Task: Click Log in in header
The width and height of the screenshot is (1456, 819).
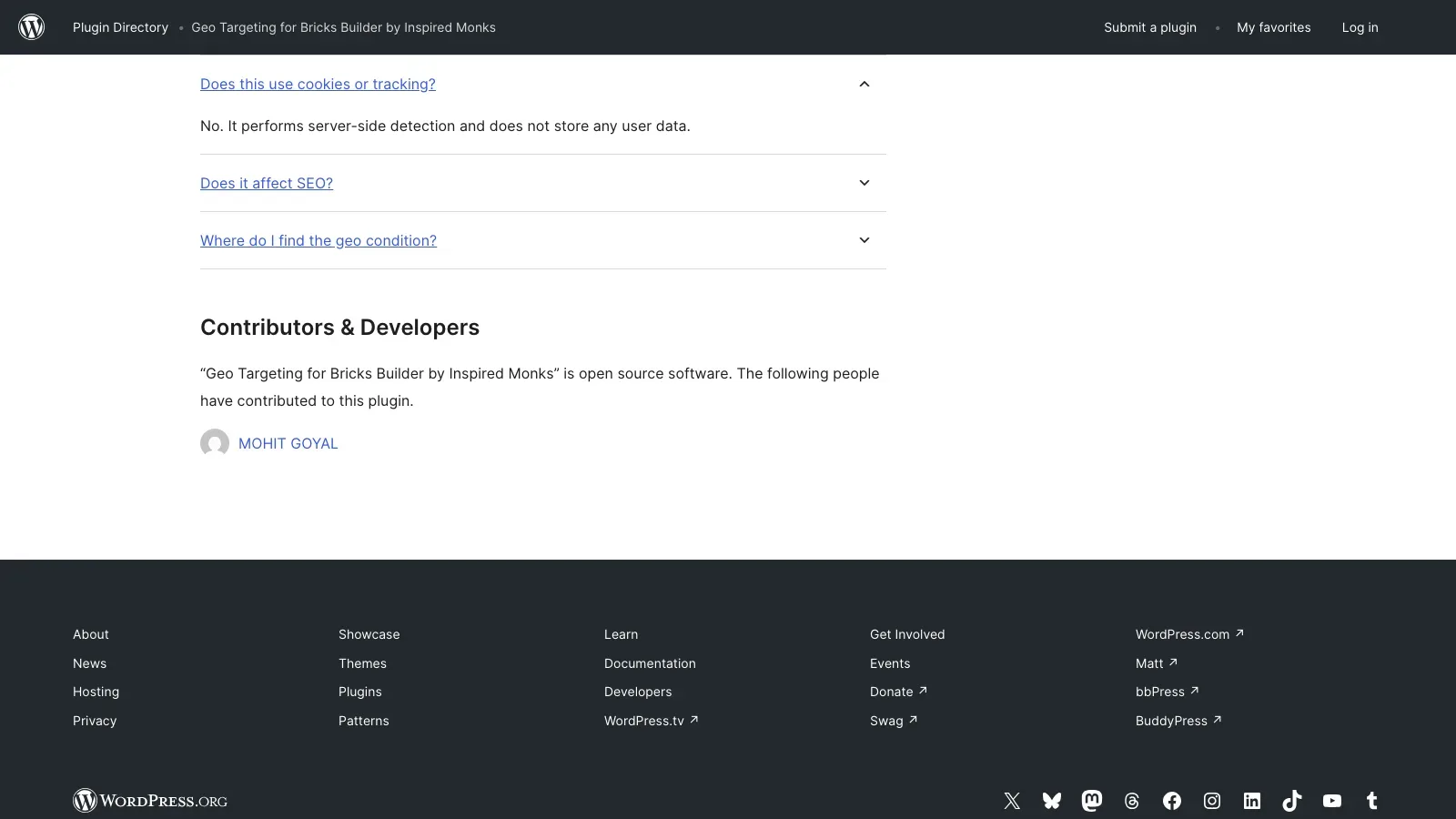Action: [1360, 27]
